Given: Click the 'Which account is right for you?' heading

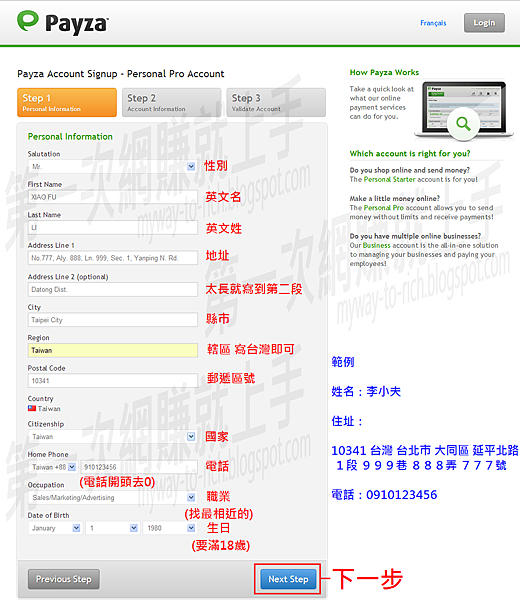Looking at the screenshot, I should click(410, 153).
